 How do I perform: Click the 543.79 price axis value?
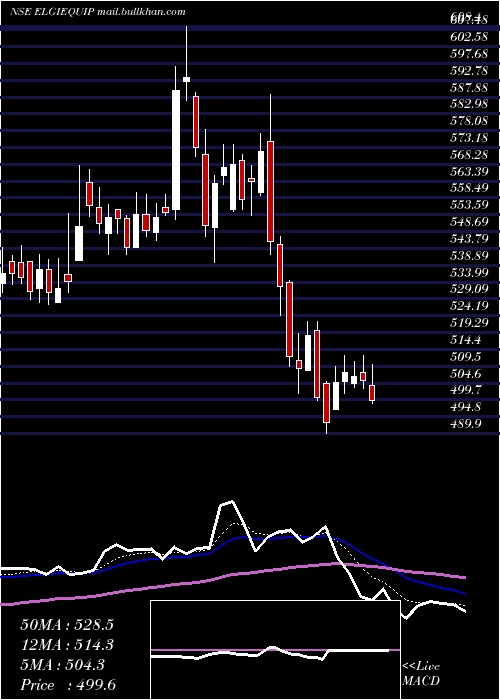click(469, 238)
